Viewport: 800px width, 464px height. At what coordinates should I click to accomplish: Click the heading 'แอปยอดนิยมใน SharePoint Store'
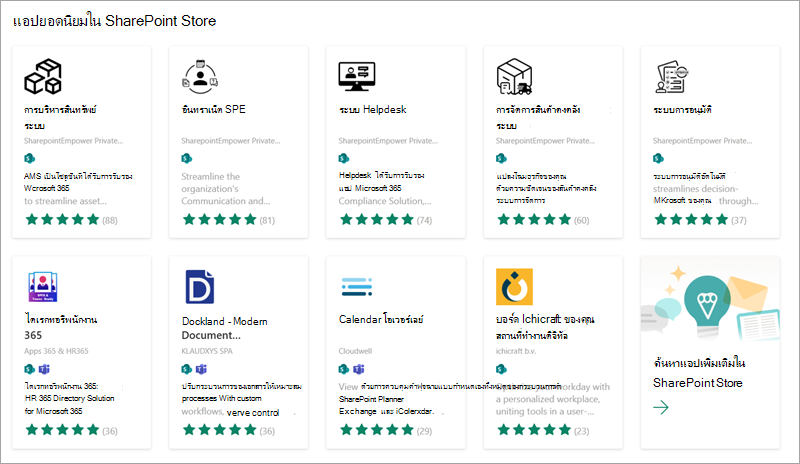[114, 21]
